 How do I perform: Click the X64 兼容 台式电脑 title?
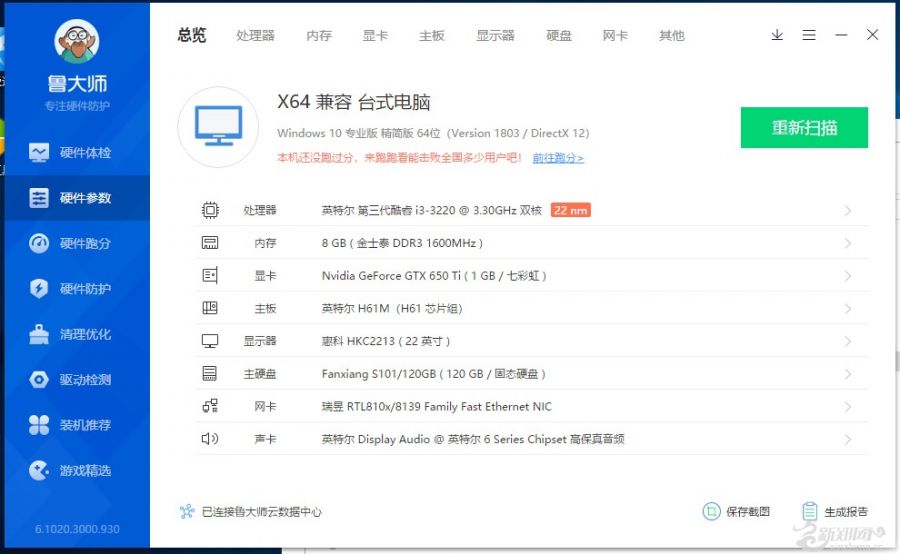click(x=354, y=102)
